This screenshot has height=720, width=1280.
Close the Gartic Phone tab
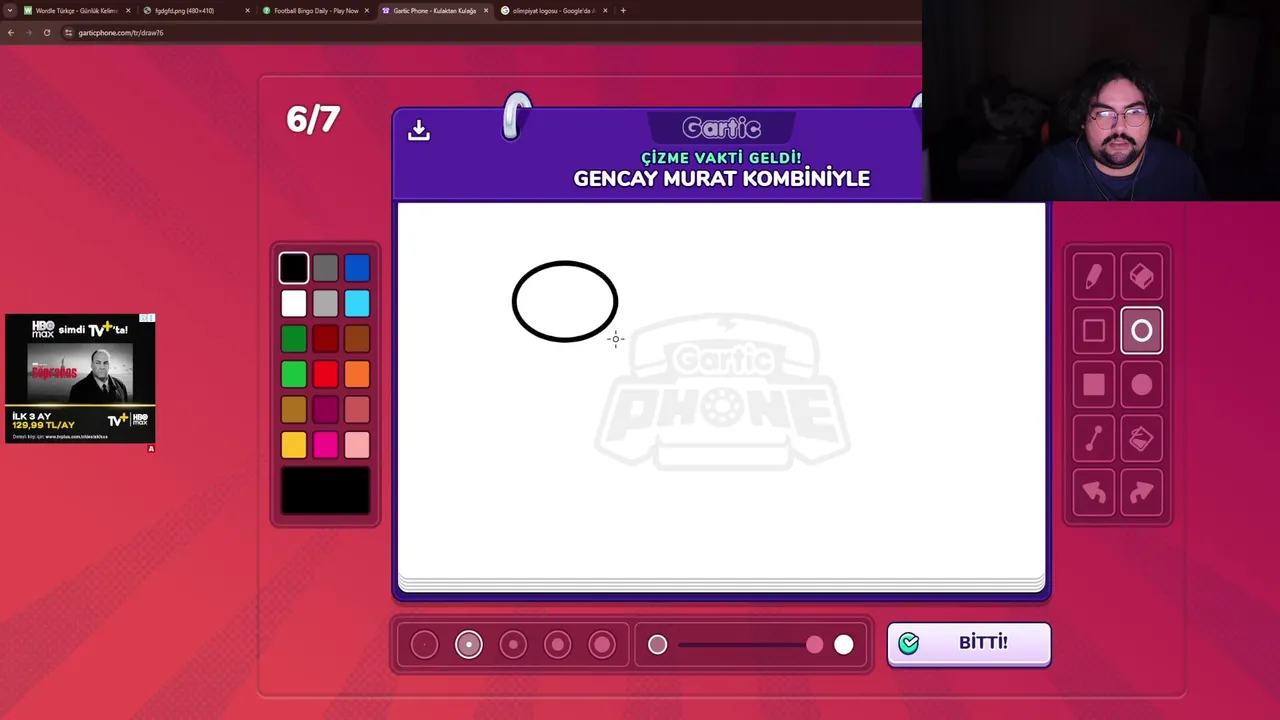click(x=486, y=10)
